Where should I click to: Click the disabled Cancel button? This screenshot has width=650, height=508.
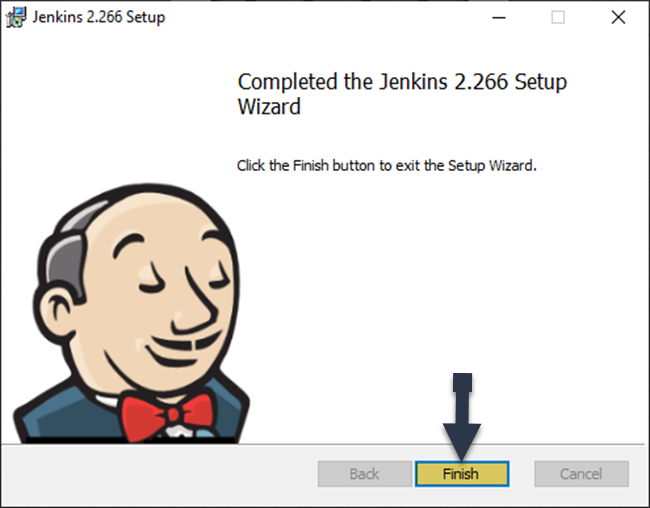click(581, 474)
